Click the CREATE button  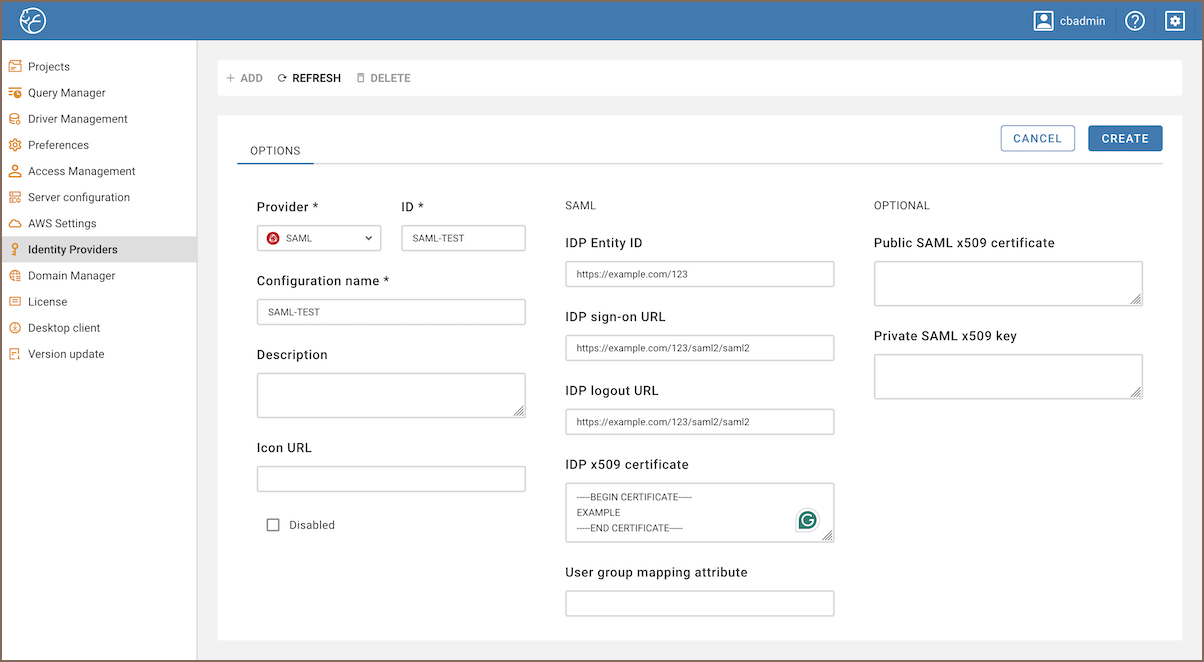point(1125,138)
